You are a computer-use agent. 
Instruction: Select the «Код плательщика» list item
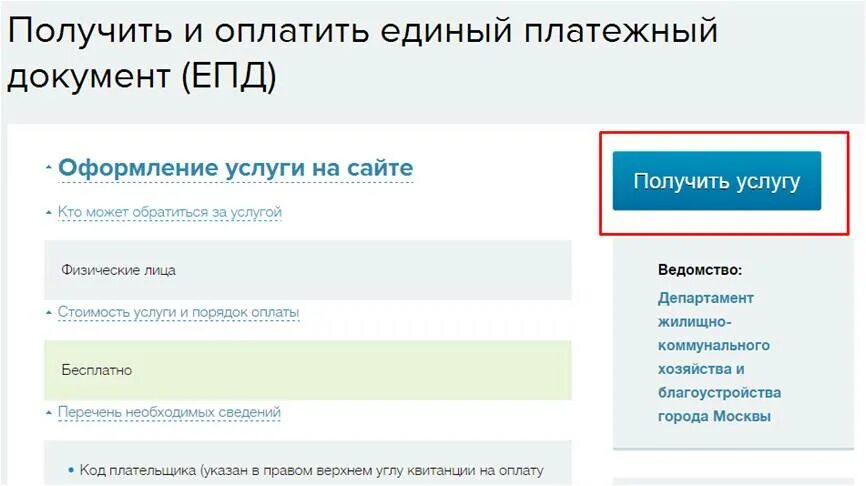pos(311,471)
